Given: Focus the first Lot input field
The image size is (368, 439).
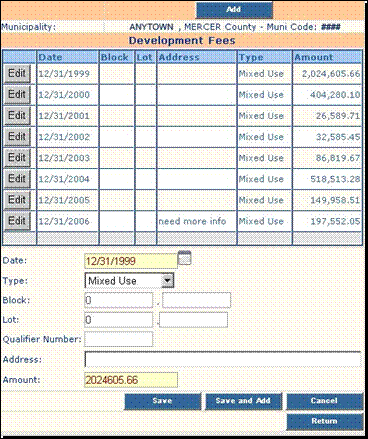Looking at the screenshot, I should pyautogui.click(x=119, y=320).
